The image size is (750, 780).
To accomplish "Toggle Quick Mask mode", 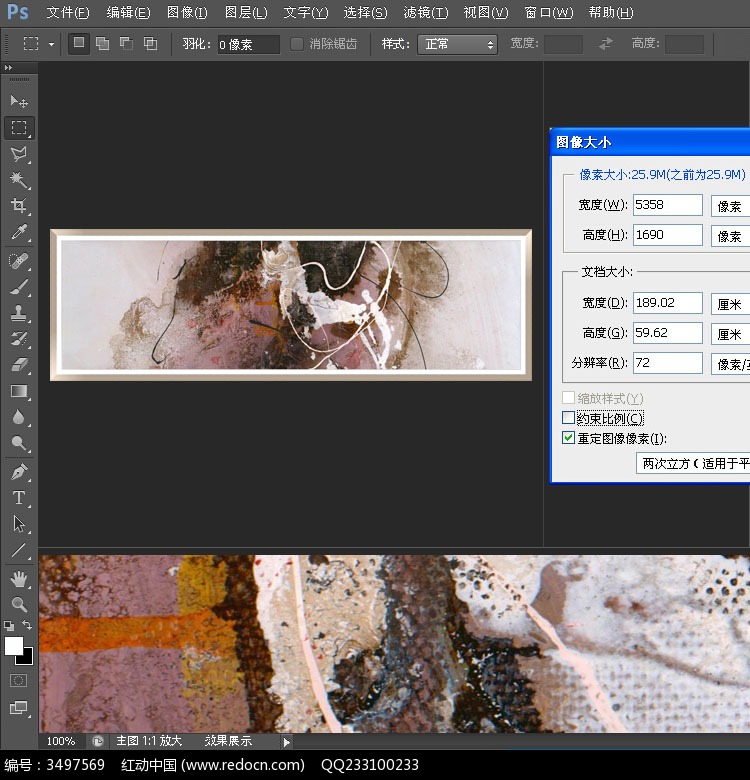I will (x=18, y=681).
